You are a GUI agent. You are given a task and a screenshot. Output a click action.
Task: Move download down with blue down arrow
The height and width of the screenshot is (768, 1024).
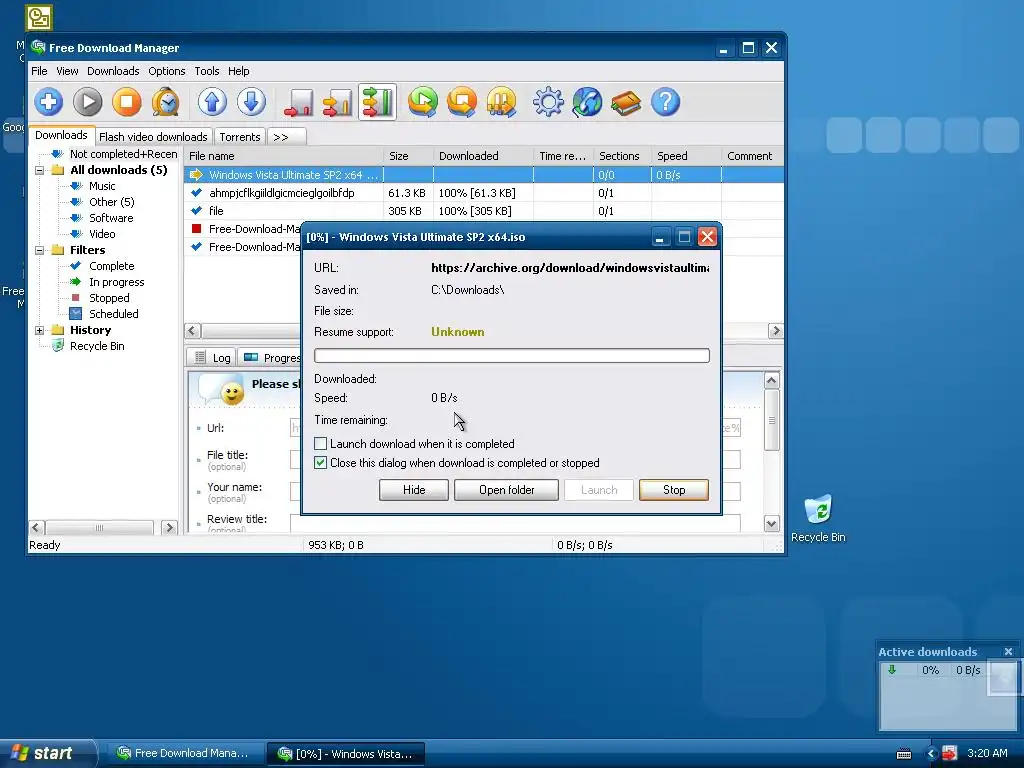tap(251, 103)
